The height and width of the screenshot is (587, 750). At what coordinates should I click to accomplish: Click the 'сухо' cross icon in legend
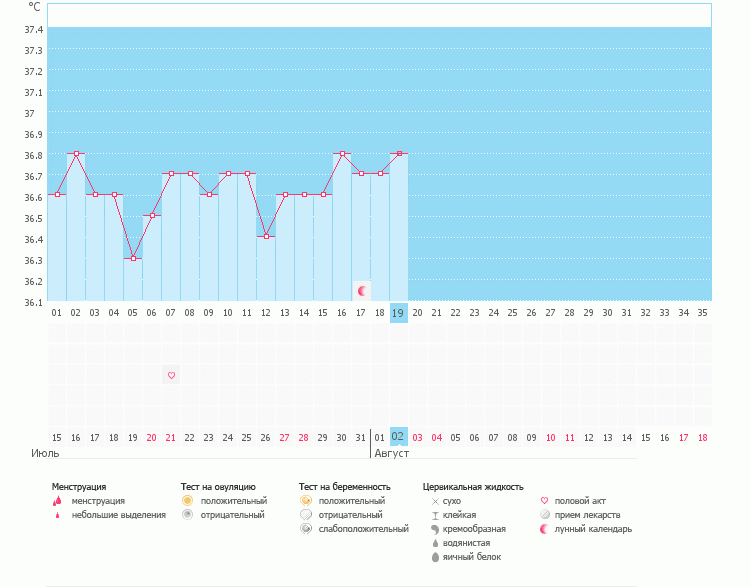click(434, 501)
